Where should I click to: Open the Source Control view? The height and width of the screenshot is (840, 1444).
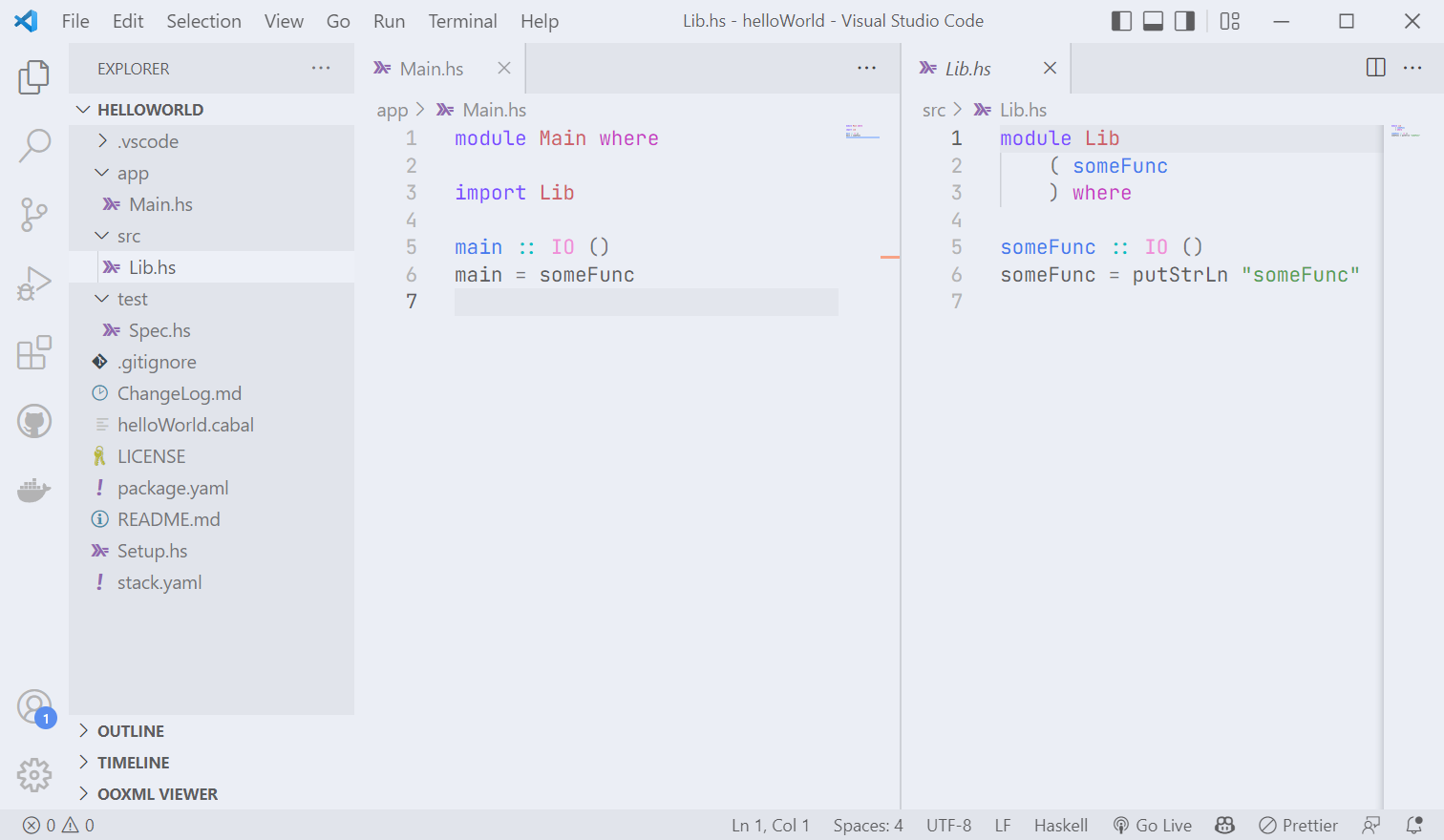[x=34, y=215]
